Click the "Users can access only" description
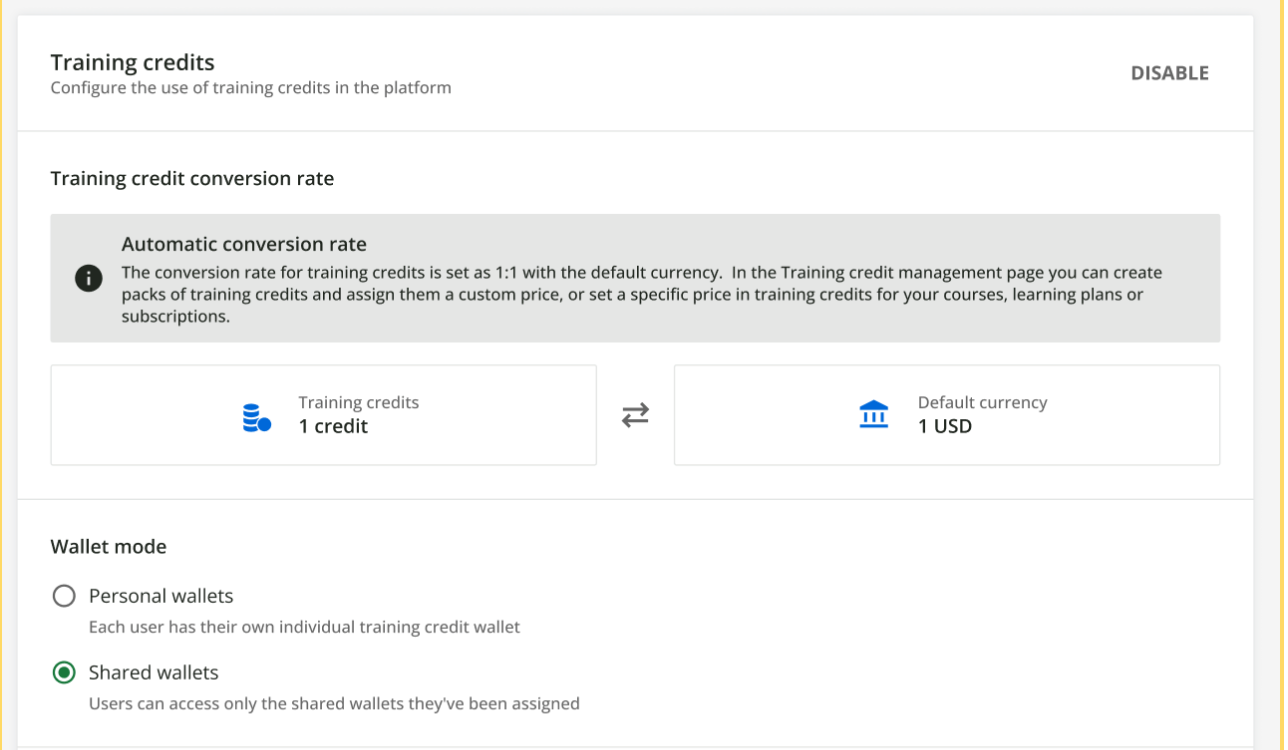This screenshot has width=1288, height=750. click(334, 704)
